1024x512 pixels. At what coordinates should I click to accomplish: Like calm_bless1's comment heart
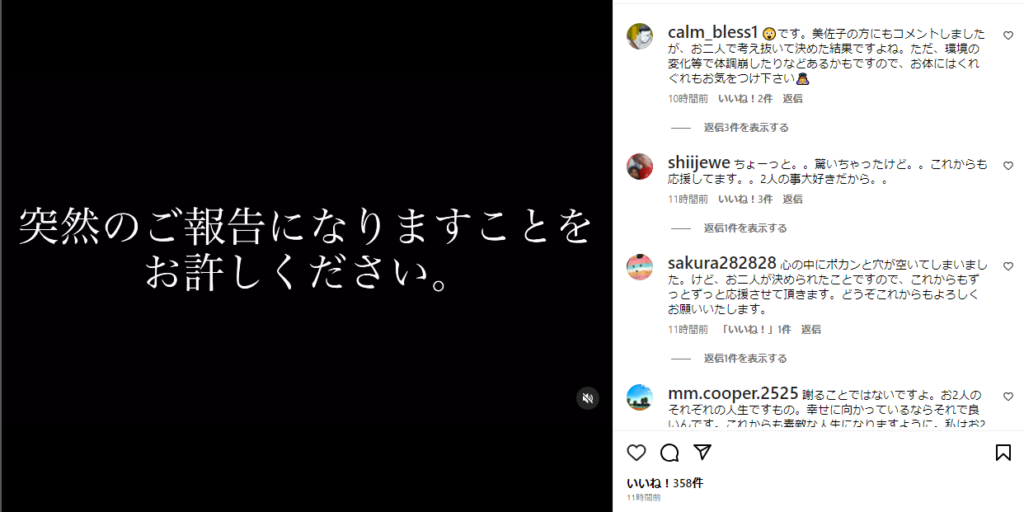point(1008,35)
